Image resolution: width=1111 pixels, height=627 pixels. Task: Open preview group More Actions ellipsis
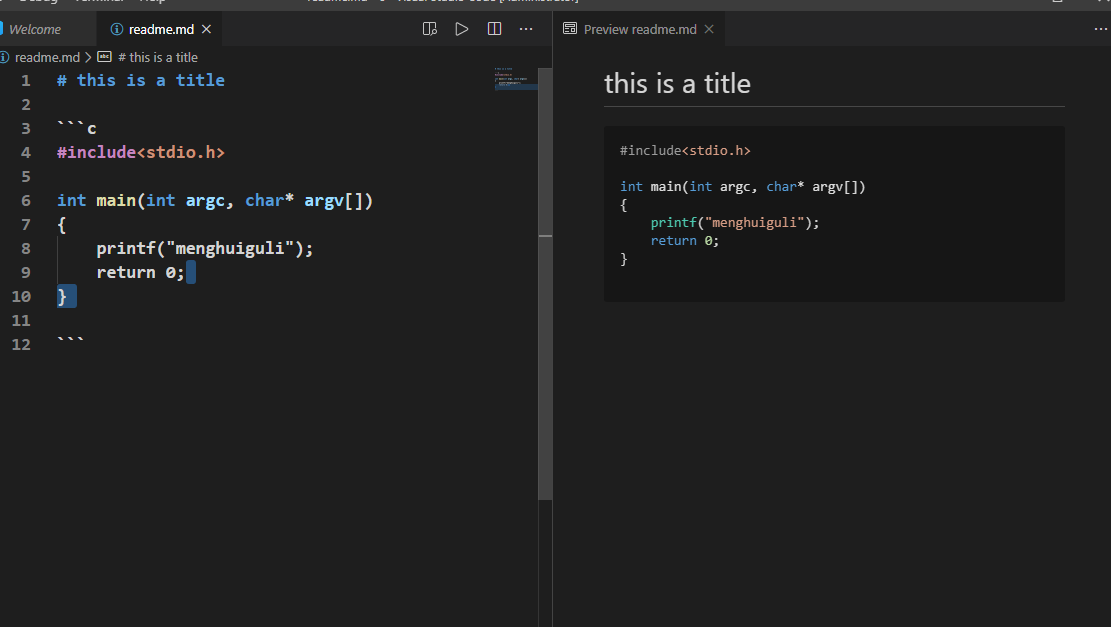(x=1100, y=29)
